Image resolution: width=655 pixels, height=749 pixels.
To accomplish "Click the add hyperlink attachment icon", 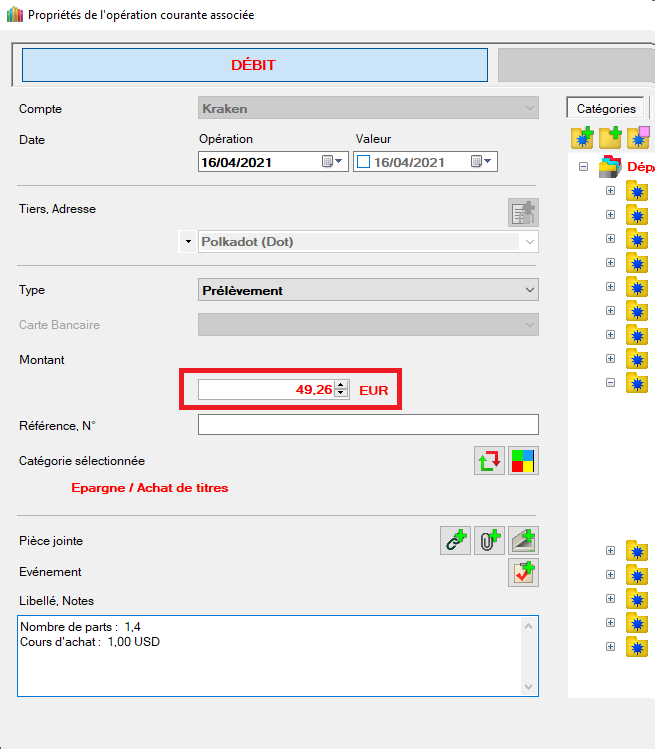I will [x=456, y=541].
